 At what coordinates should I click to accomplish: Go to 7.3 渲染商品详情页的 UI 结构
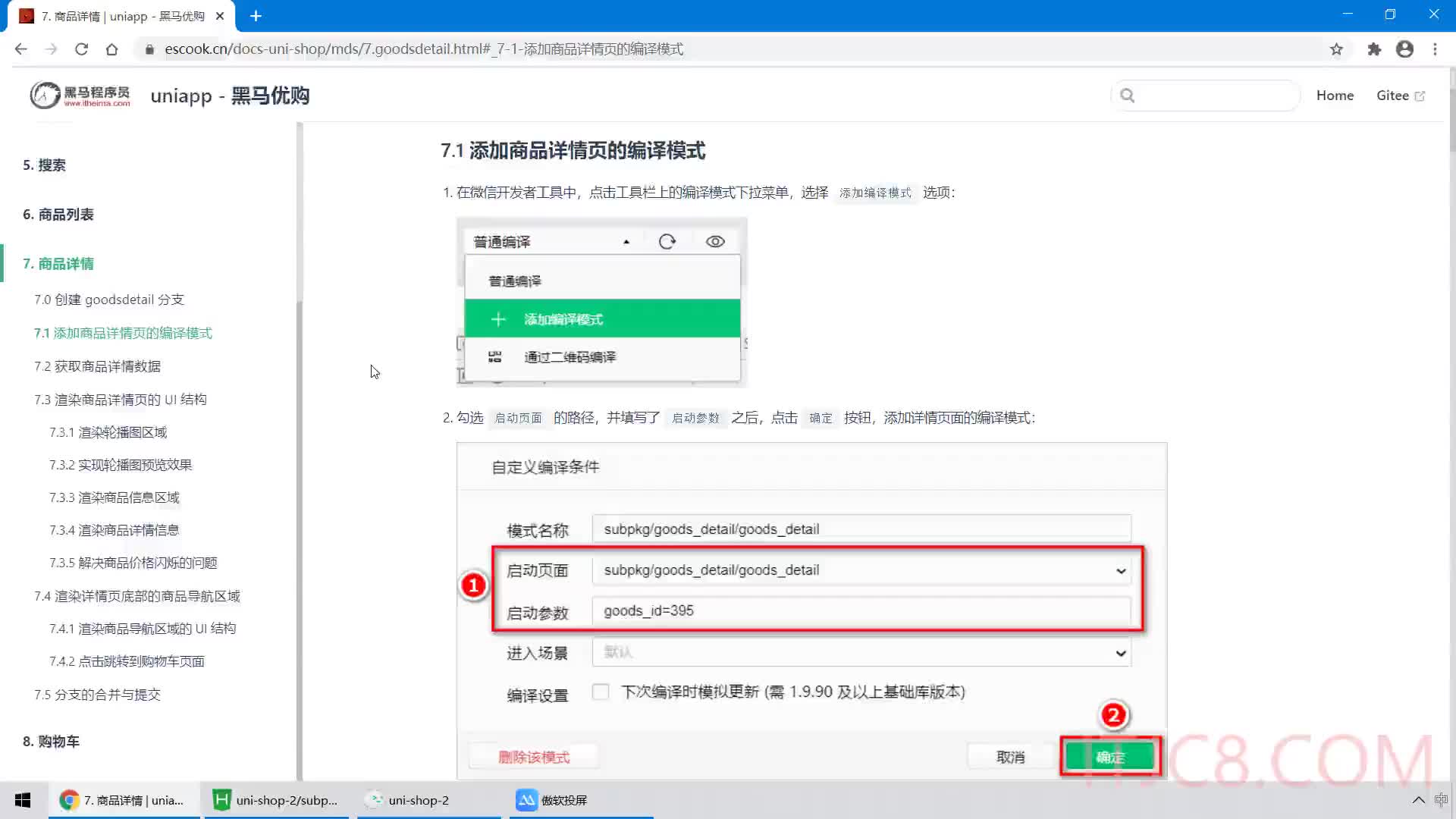click(x=121, y=400)
